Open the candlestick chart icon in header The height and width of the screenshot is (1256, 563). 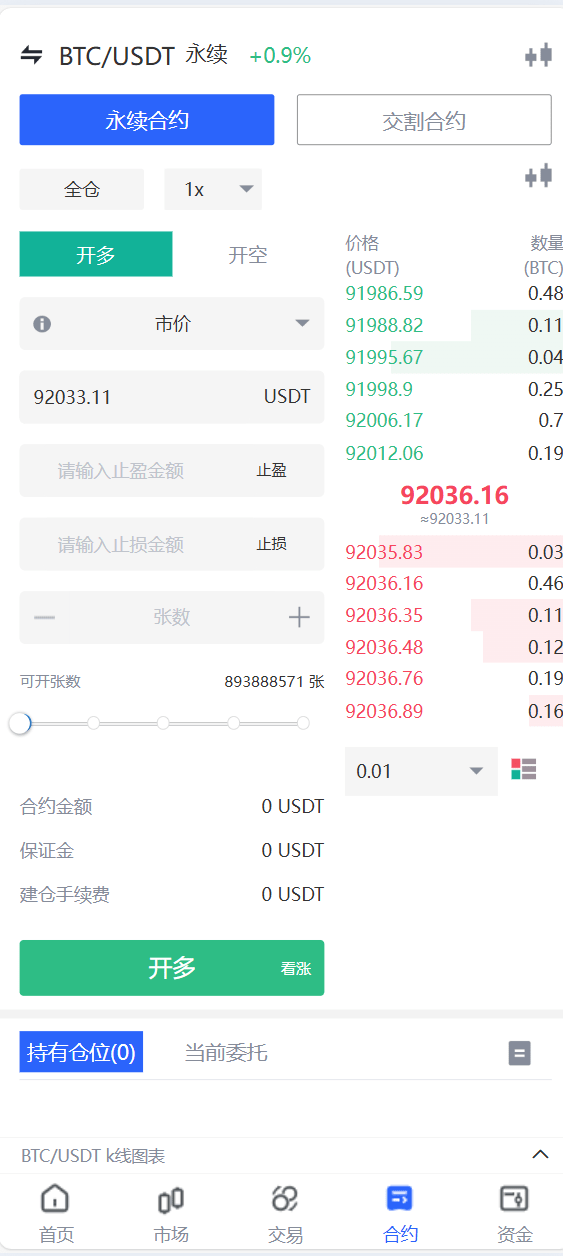(538, 56)
